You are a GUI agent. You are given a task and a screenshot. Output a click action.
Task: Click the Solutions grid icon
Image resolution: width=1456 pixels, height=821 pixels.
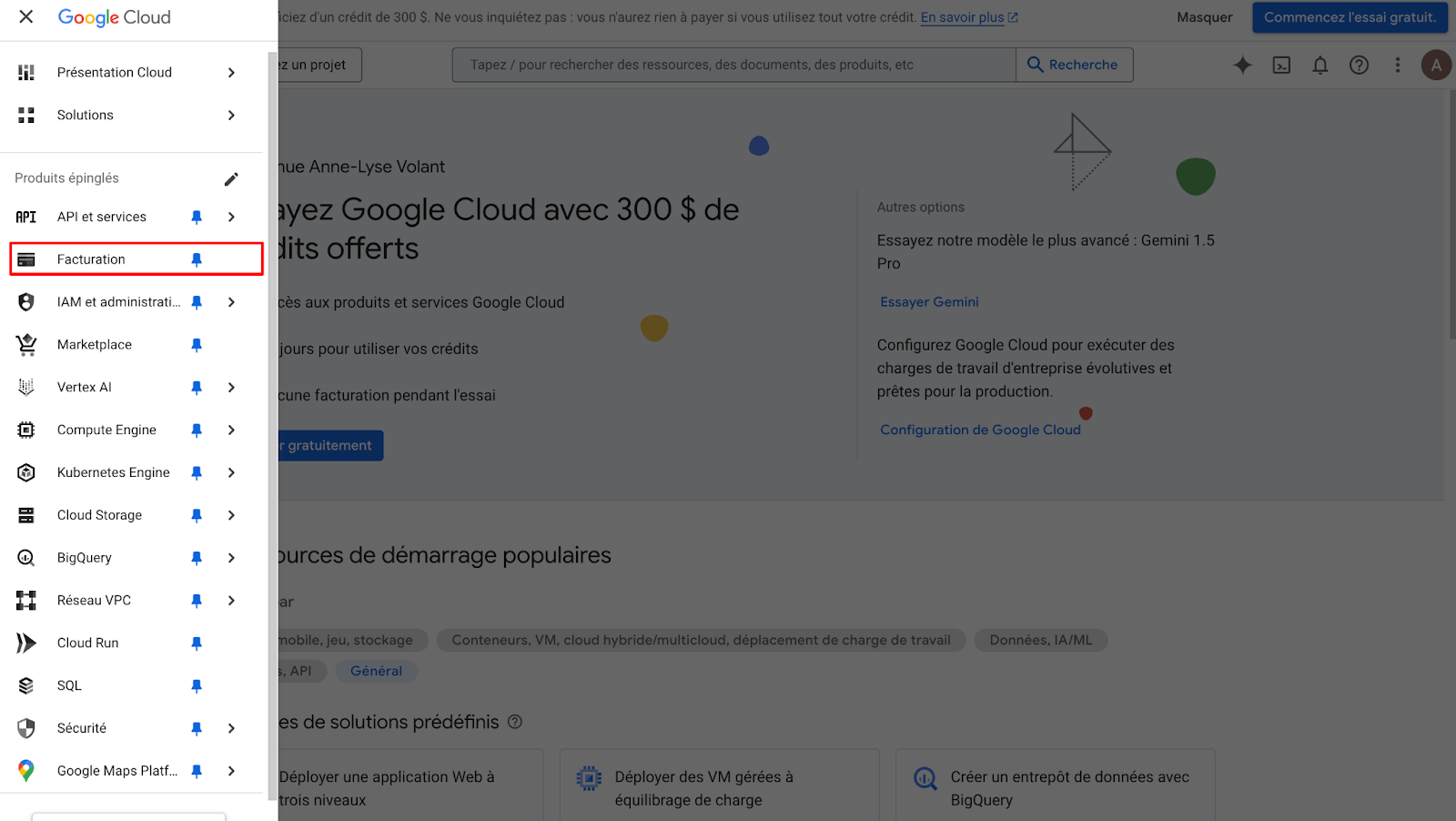click(x=26, y=116)
